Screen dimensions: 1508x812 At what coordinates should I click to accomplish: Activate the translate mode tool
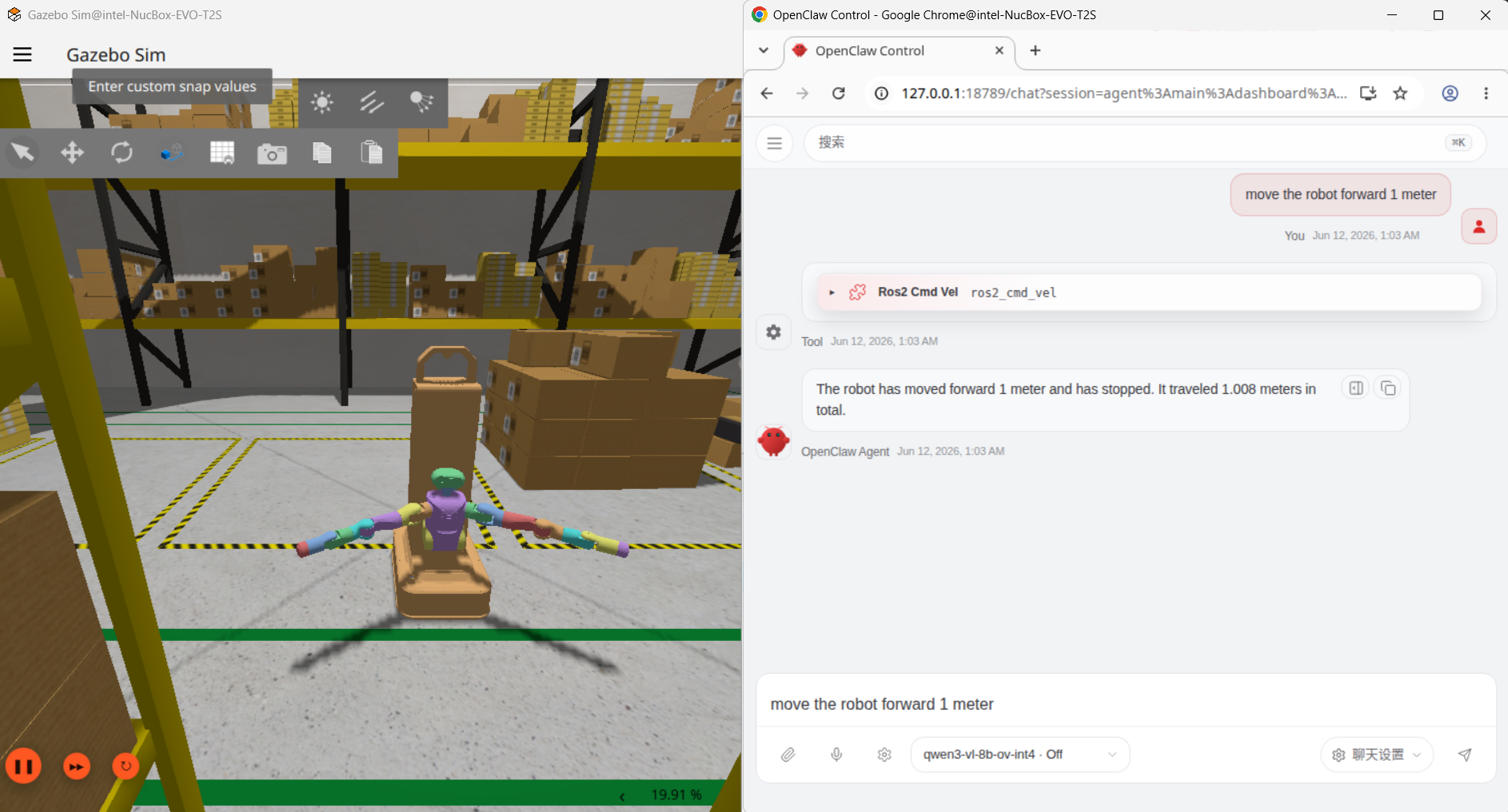(x=72, y=152)
